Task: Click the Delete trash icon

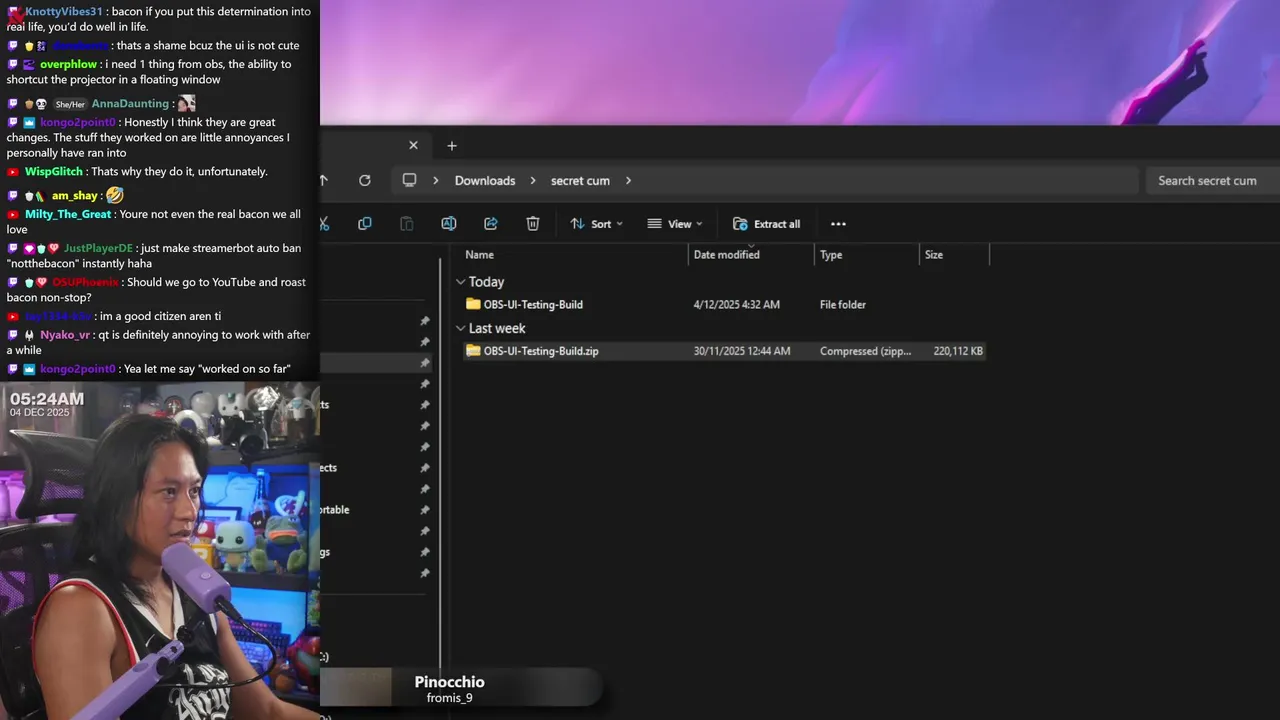Action: click(x=533, y=224)
